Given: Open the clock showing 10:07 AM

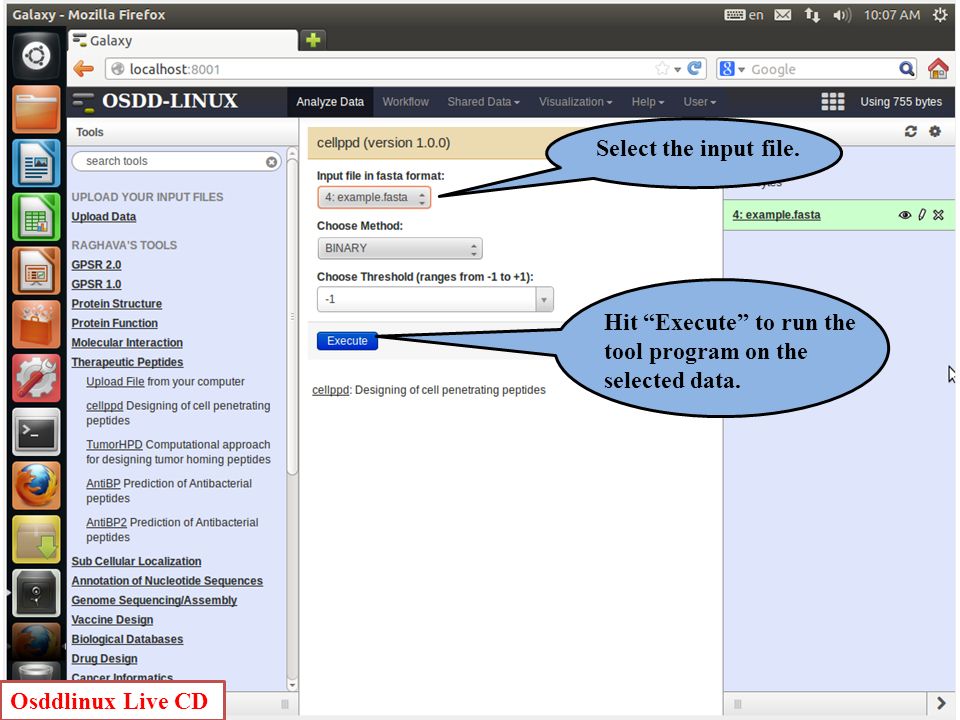Looking at the screenshot, I should tap(891, 15).
